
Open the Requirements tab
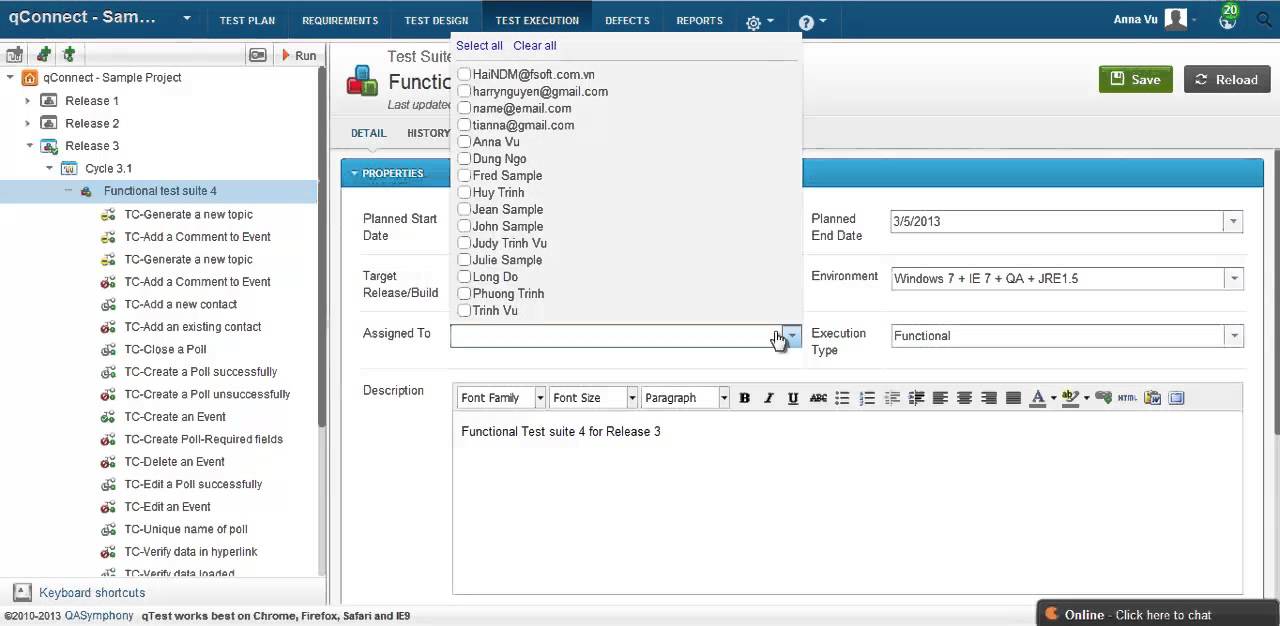point(340,20)
